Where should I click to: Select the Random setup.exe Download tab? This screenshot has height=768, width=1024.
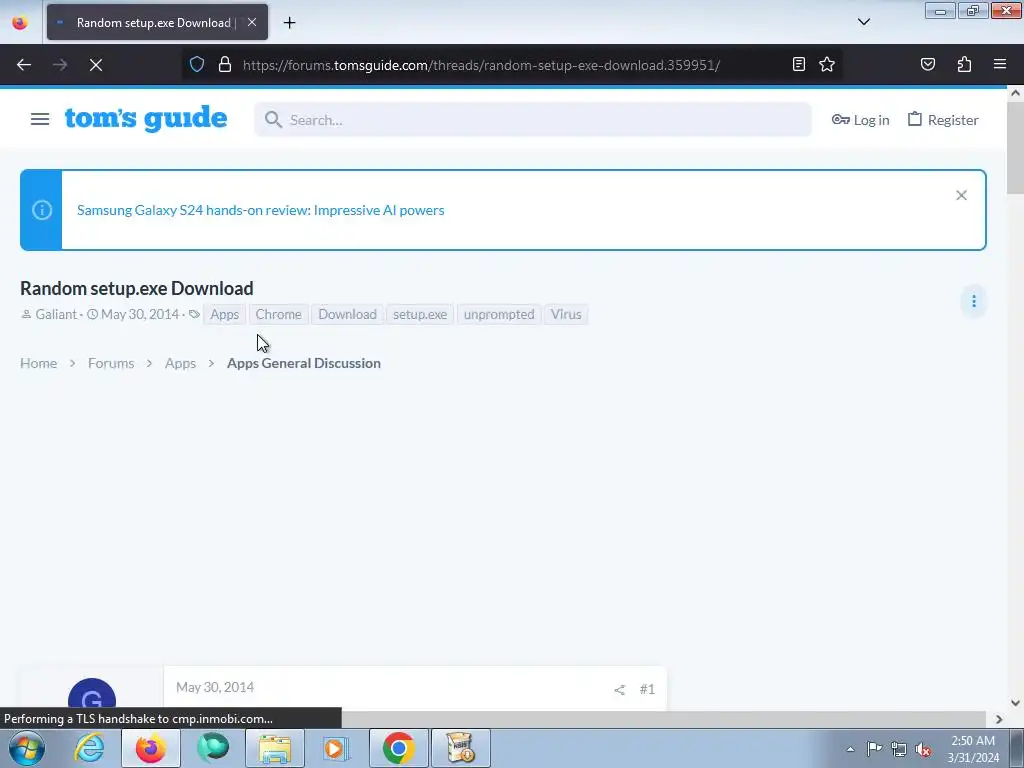(x=157, y=22)
